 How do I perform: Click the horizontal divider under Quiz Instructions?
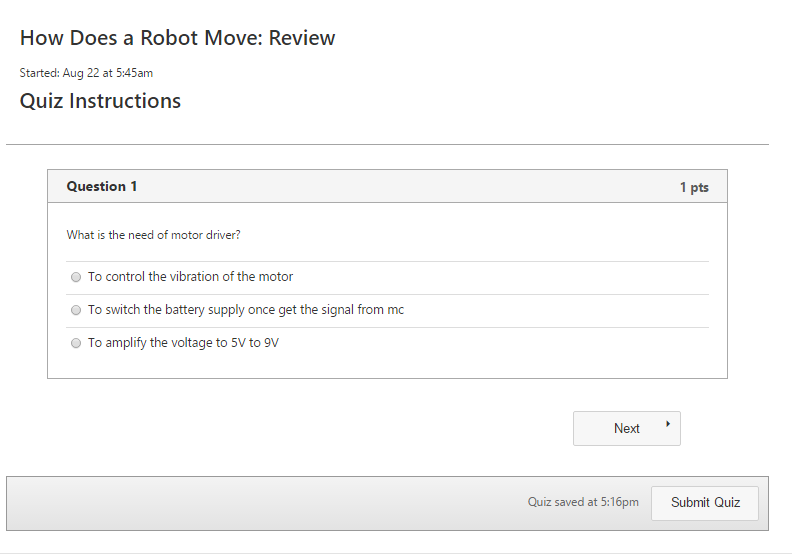[387, 144]
